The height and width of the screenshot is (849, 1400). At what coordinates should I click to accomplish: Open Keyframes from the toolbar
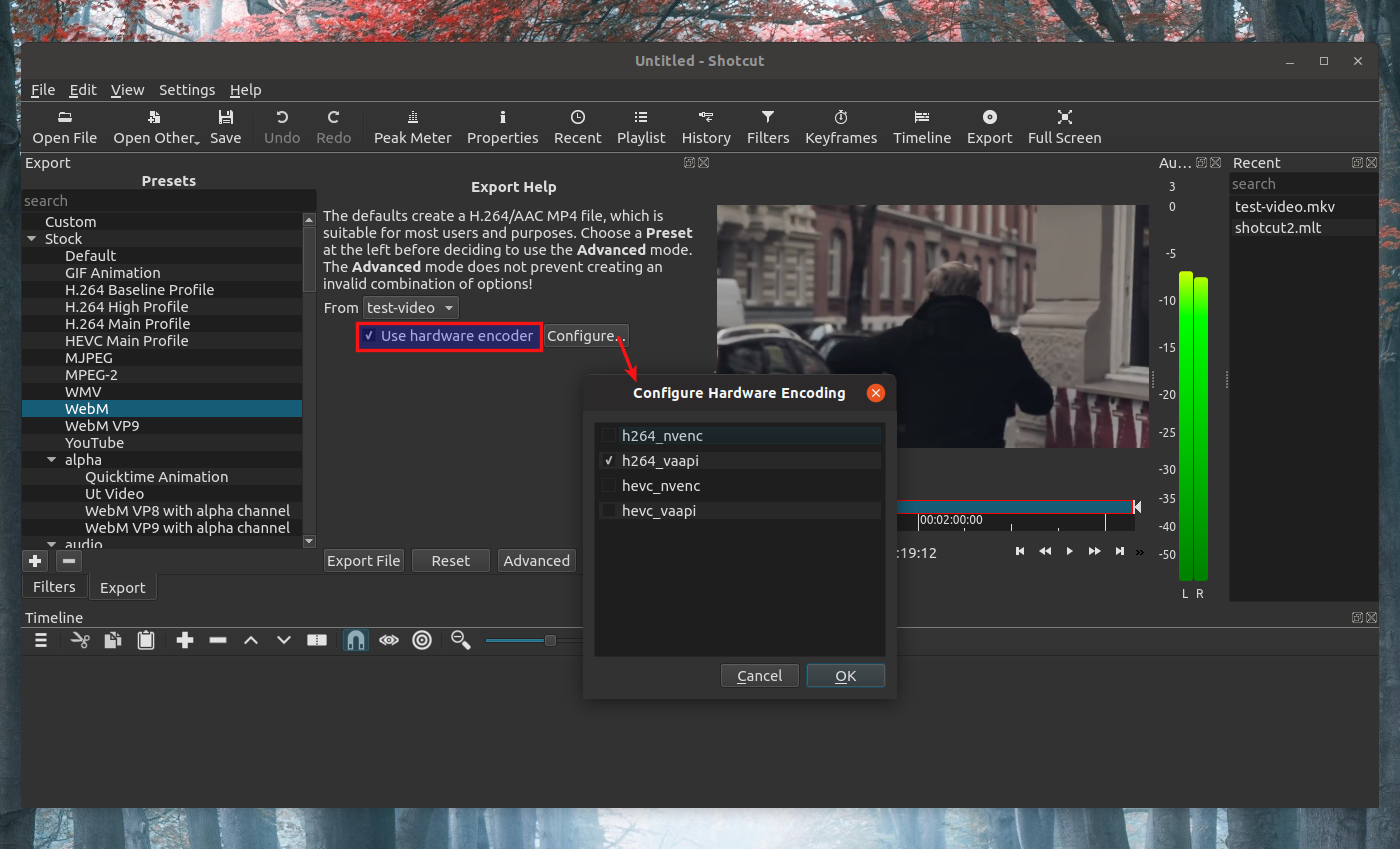point(840,127)
